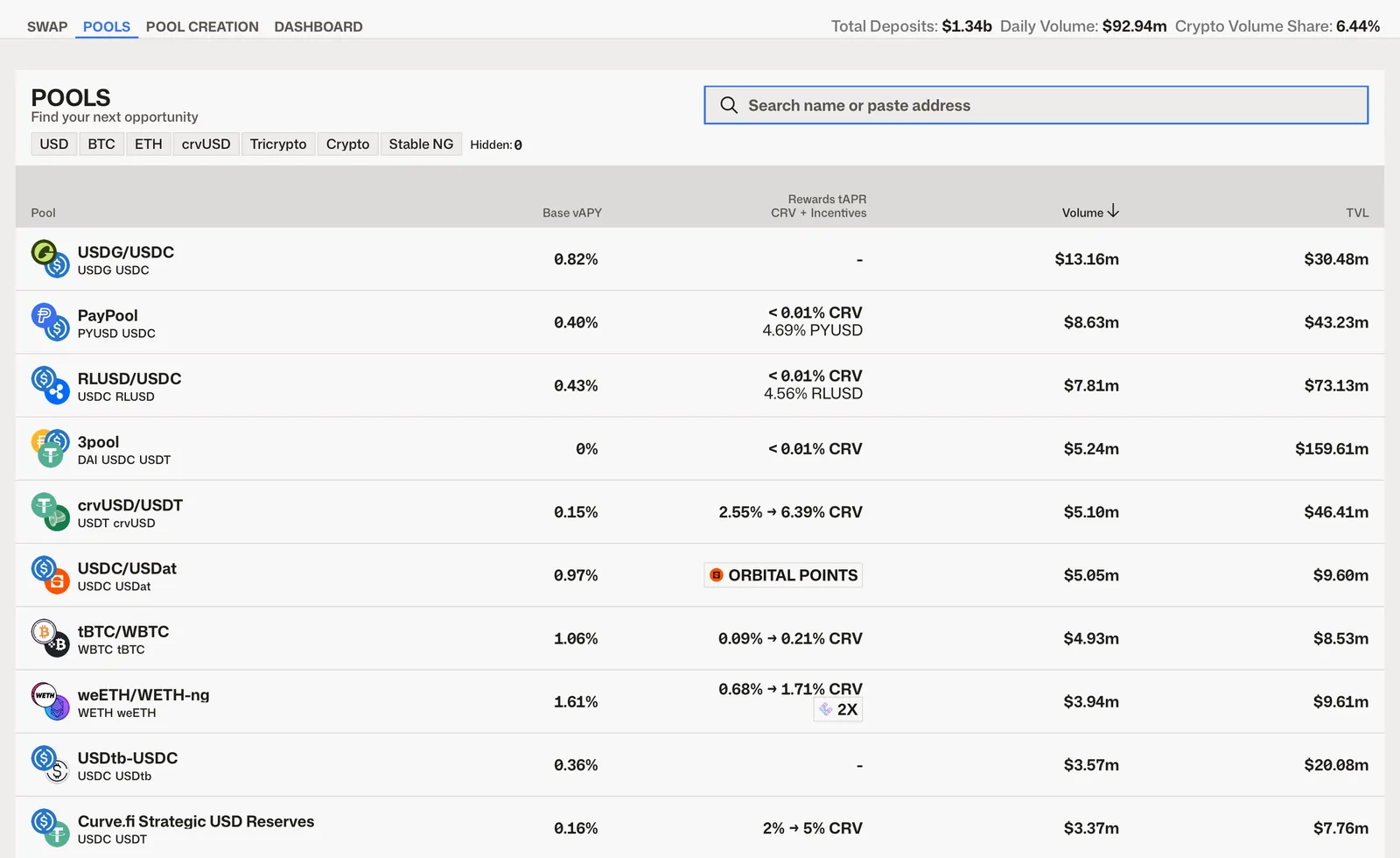Sort by Base vAPY column header

tap(572, 213)
